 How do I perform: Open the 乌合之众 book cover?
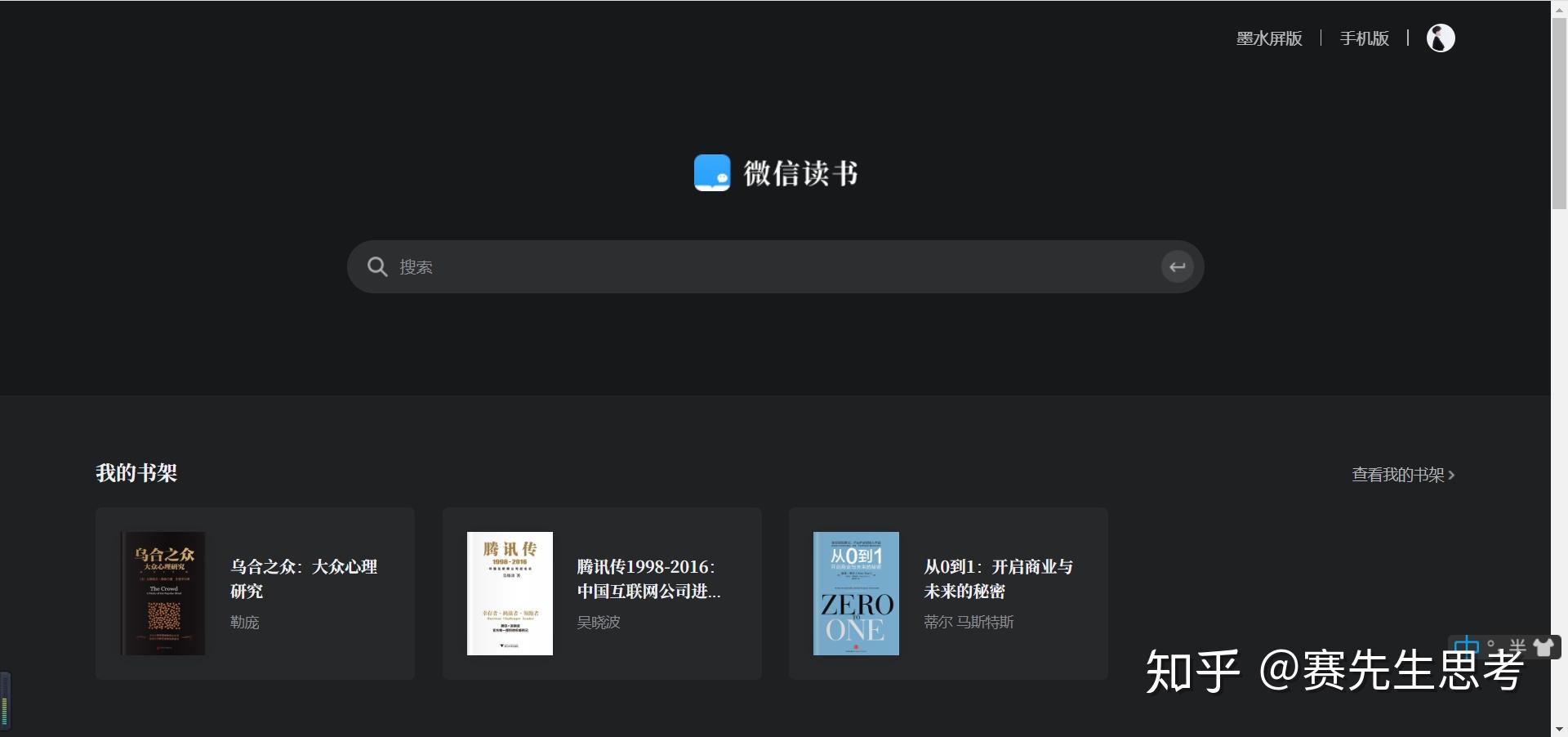click(163, 593)
